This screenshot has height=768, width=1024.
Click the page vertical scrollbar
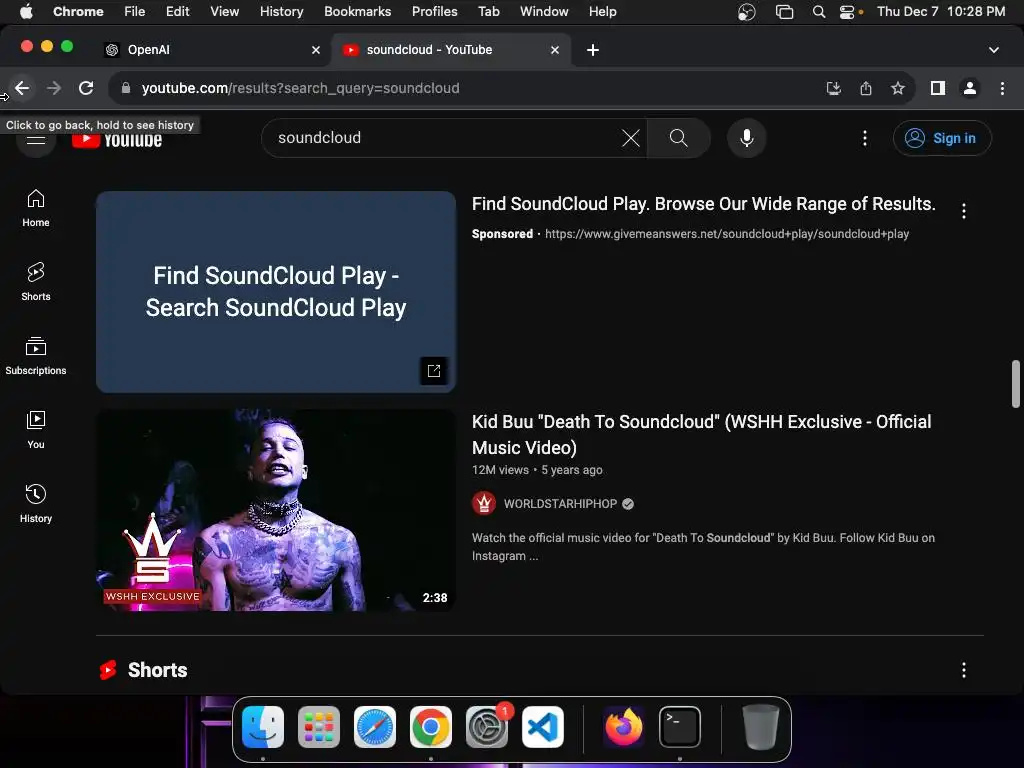[1016, 383]
